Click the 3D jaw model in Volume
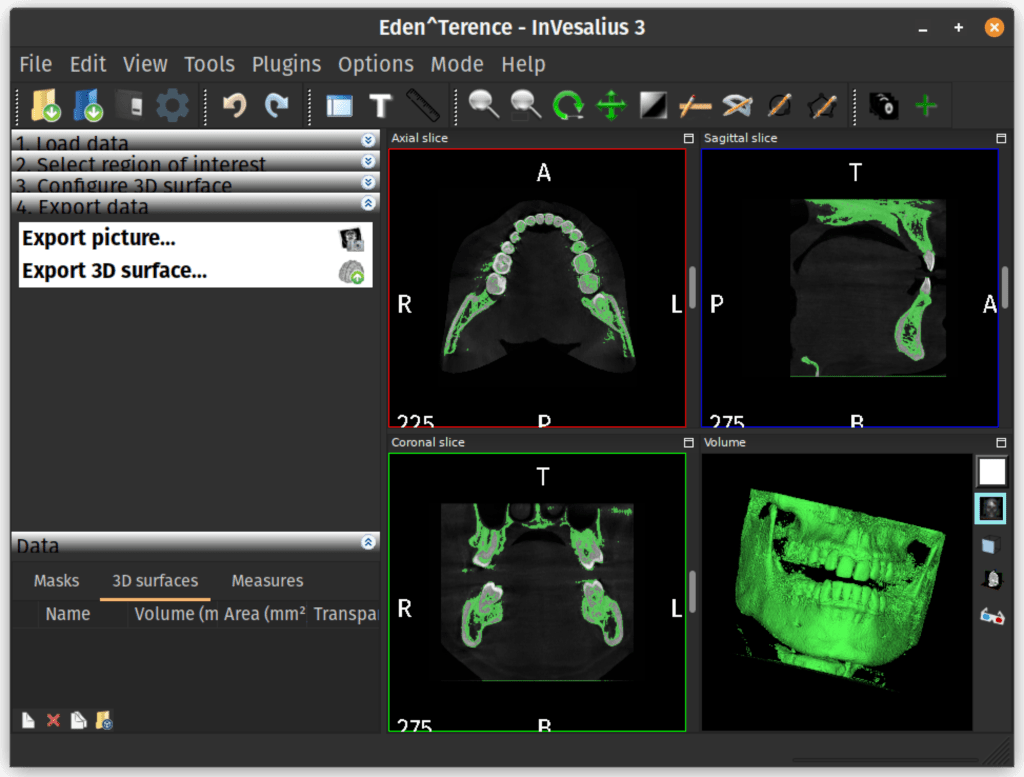The image size is (1024, 777). (x=839, y=590)
